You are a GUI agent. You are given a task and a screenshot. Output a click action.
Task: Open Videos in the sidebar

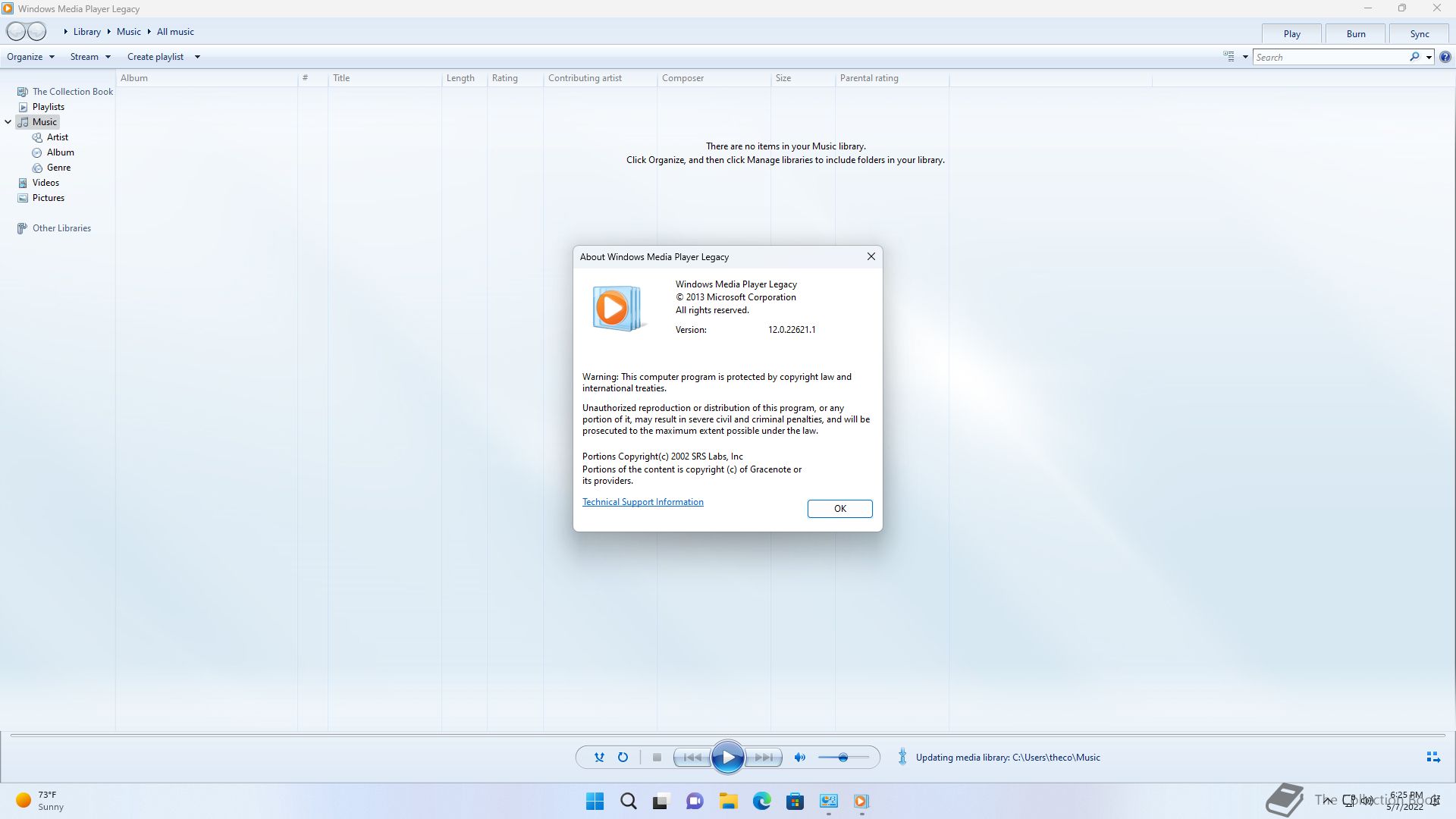[x=38, y=183]
